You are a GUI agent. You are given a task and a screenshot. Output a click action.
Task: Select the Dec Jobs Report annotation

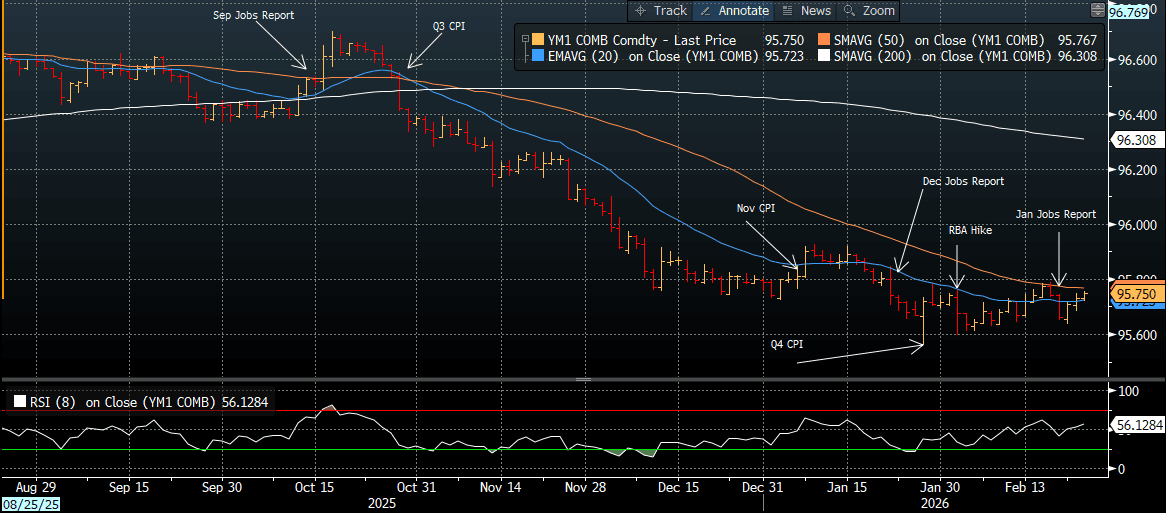pos(962,181)
